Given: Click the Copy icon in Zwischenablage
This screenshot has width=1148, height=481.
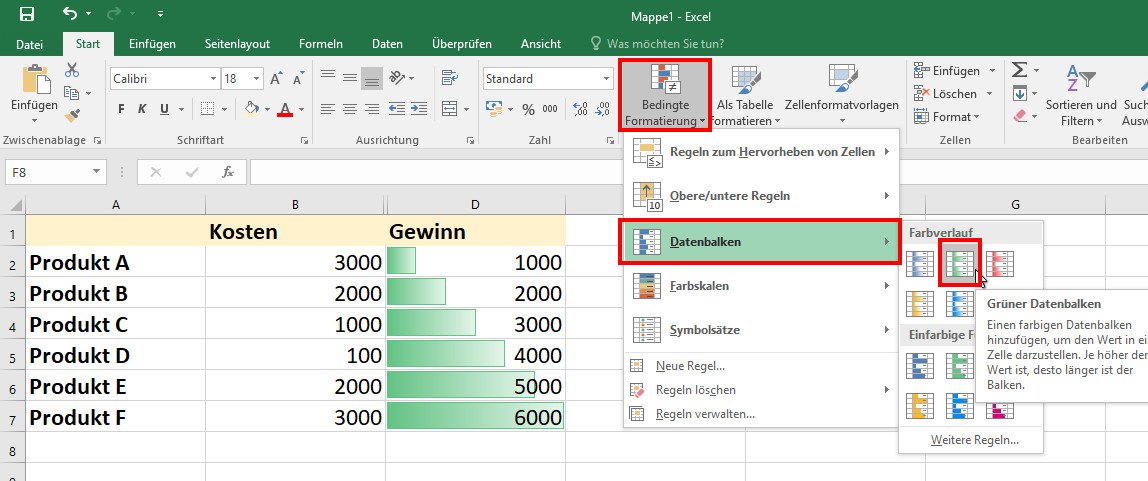Looking at the screenshot, I should tap(72, 93).
